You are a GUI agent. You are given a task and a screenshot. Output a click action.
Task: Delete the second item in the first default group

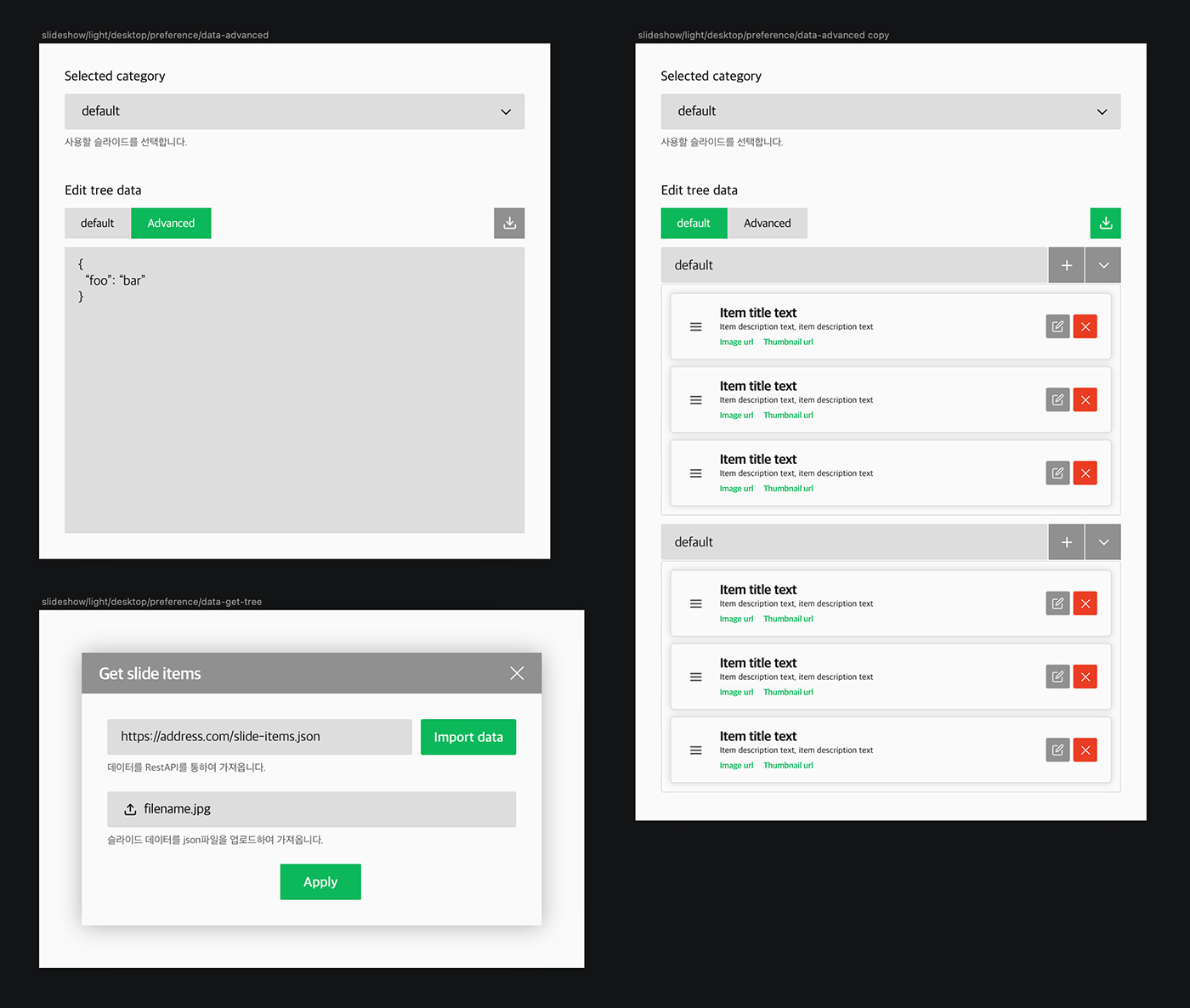click(1085, 400)
